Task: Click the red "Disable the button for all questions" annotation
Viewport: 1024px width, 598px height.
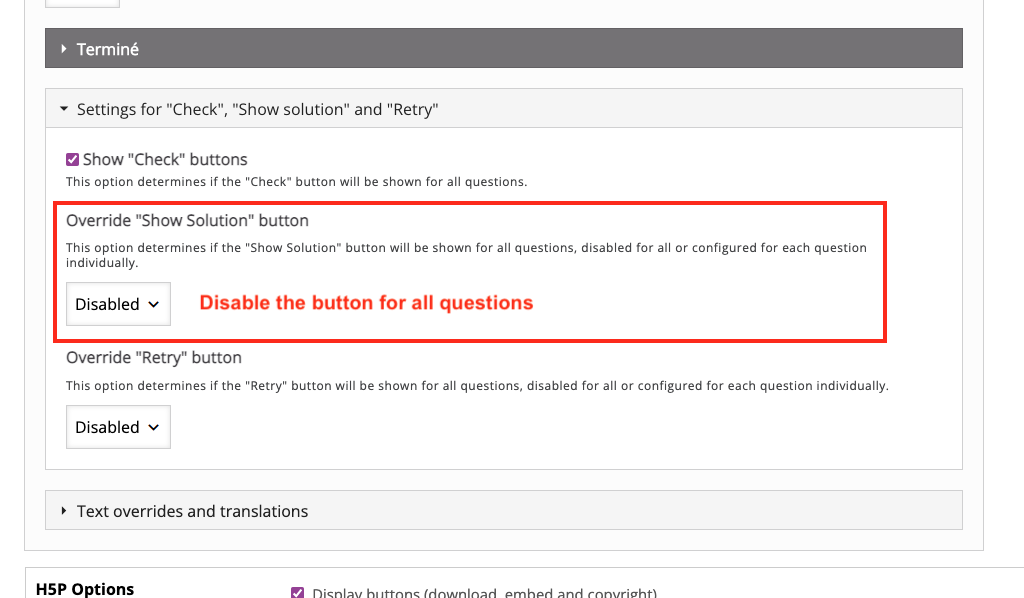Action: [x=366, y=303]
